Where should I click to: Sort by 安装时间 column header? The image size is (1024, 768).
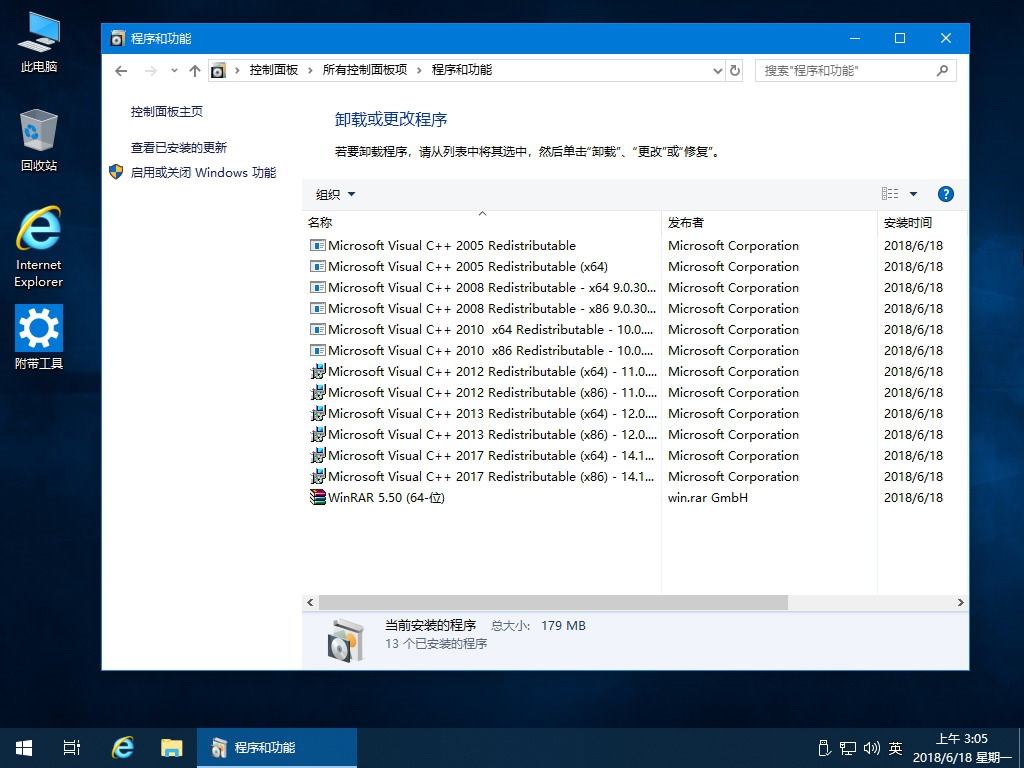pos(921,223)
